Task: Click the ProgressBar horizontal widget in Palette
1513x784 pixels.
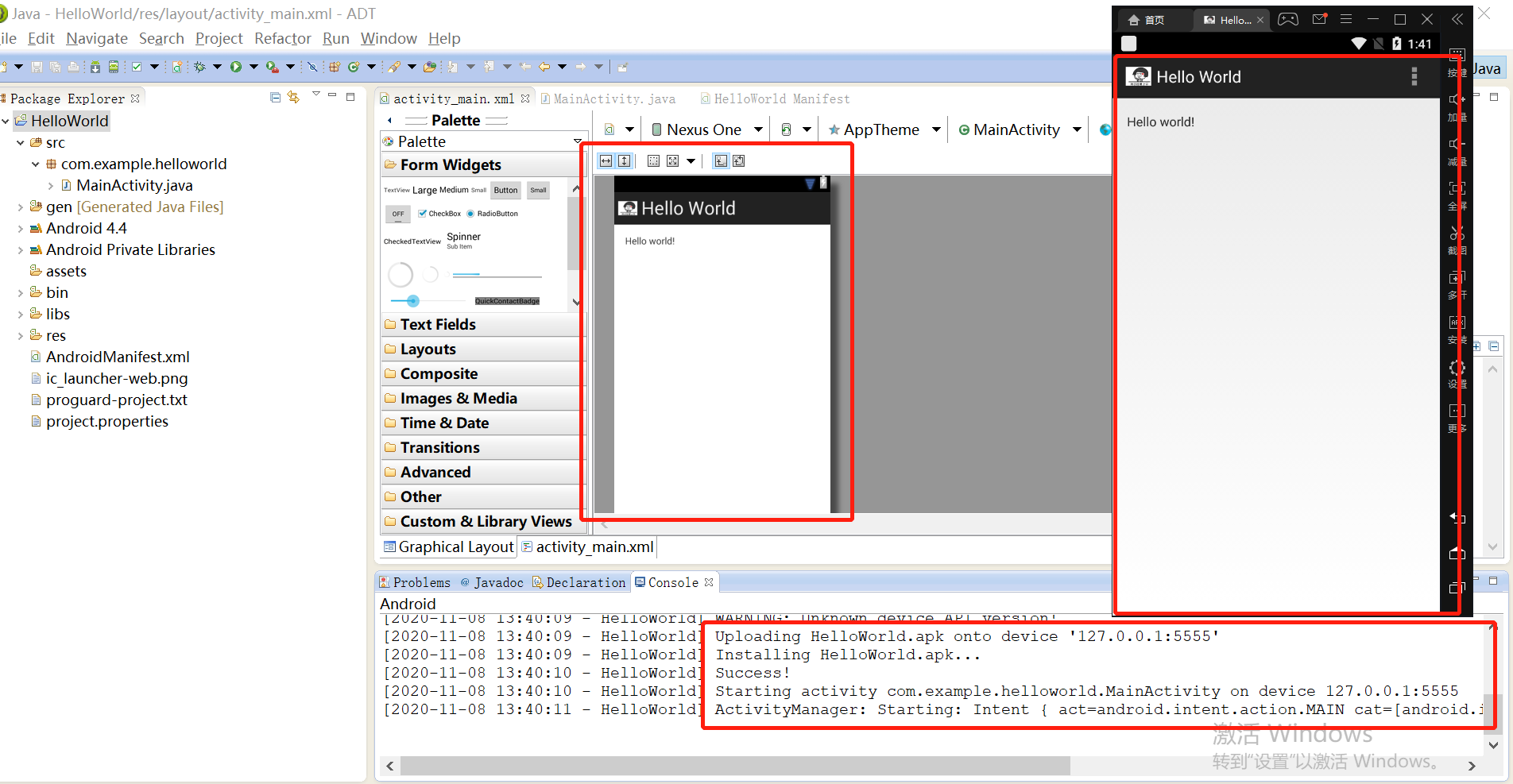Action: pos(497,275)
